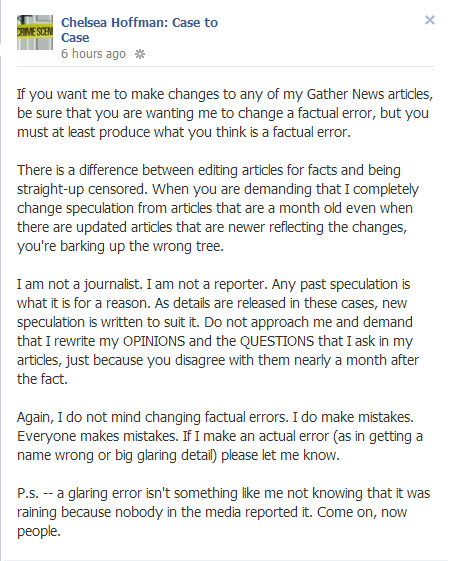Click the "6 hours ago" timestamp
Screen dimensions: 452x561
(x=93, y=54)
